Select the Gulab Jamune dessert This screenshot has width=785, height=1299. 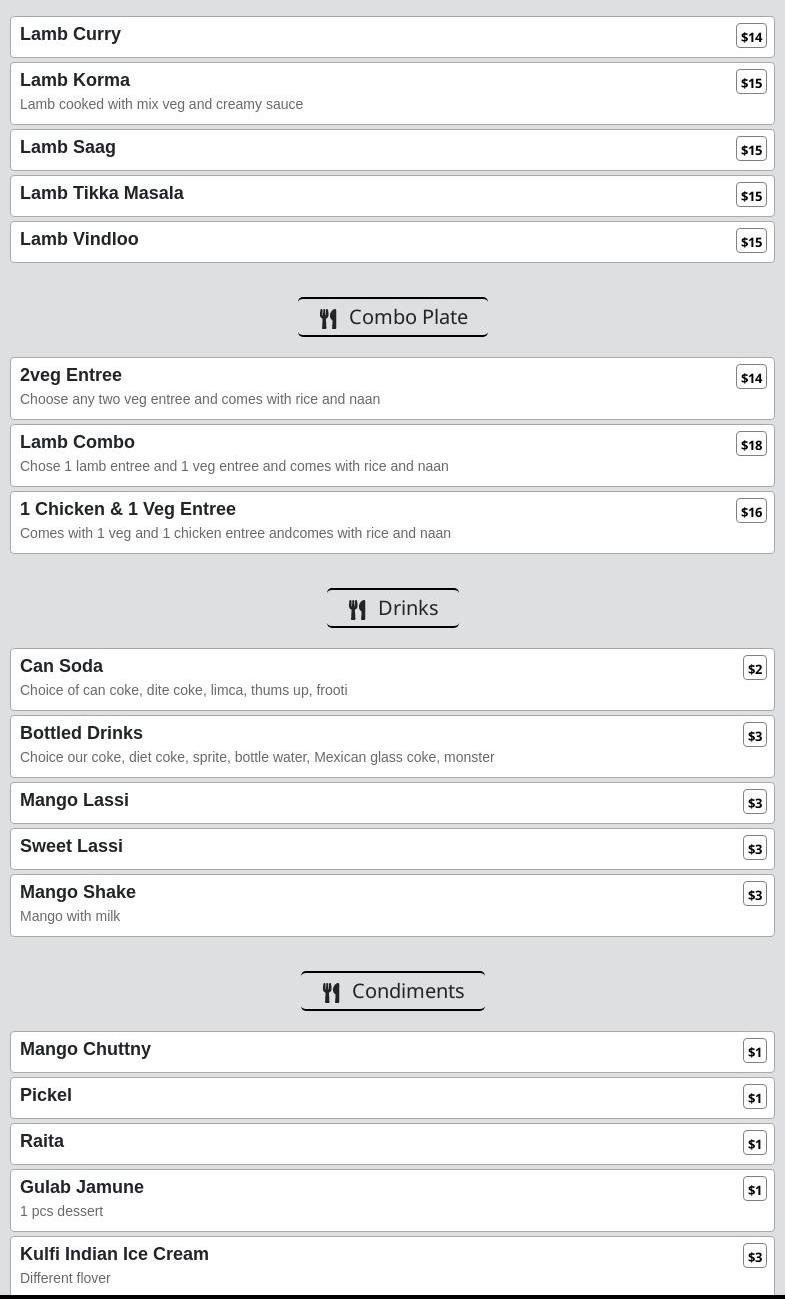pos(82,1187)
